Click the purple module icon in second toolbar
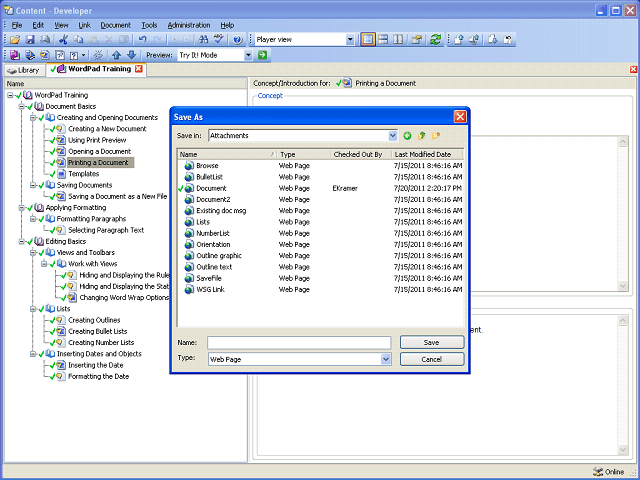This screenshot has height=480, width=640. pyautogui.click(x=15, y=55)
